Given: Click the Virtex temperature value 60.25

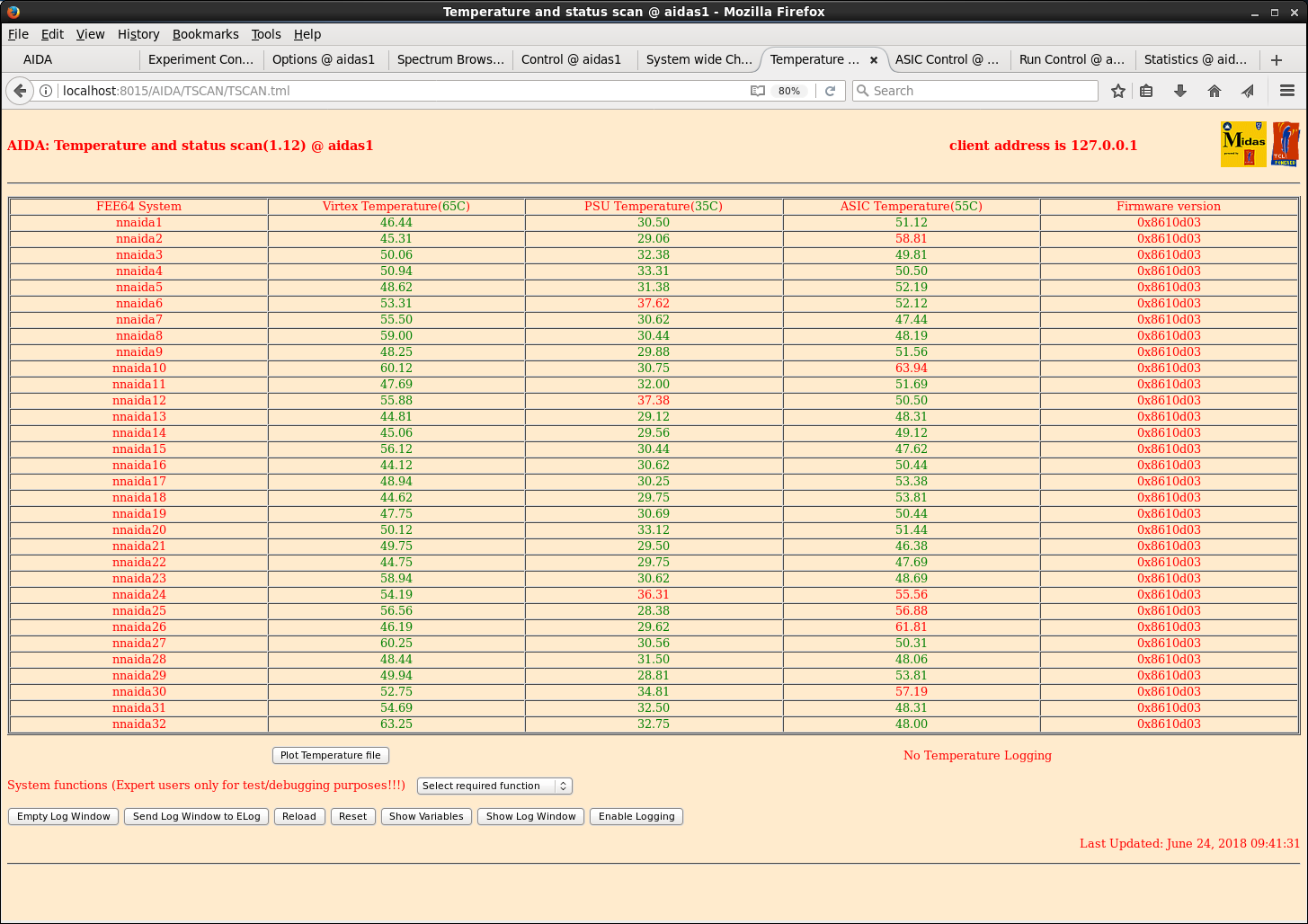Looking at the screenshot, I should pos(396,644).
